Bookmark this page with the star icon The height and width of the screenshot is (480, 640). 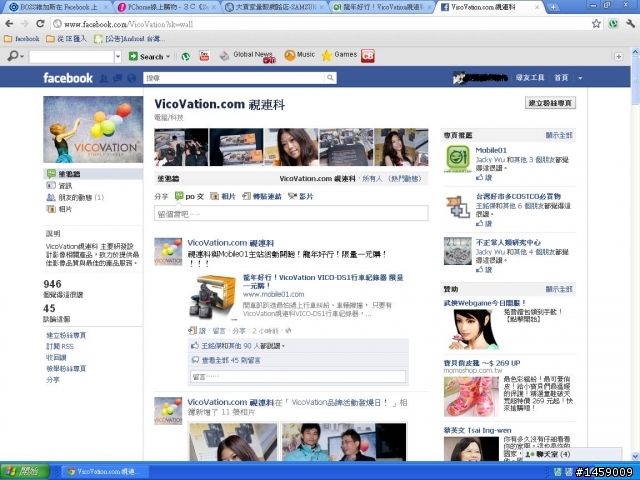point(596,24)
